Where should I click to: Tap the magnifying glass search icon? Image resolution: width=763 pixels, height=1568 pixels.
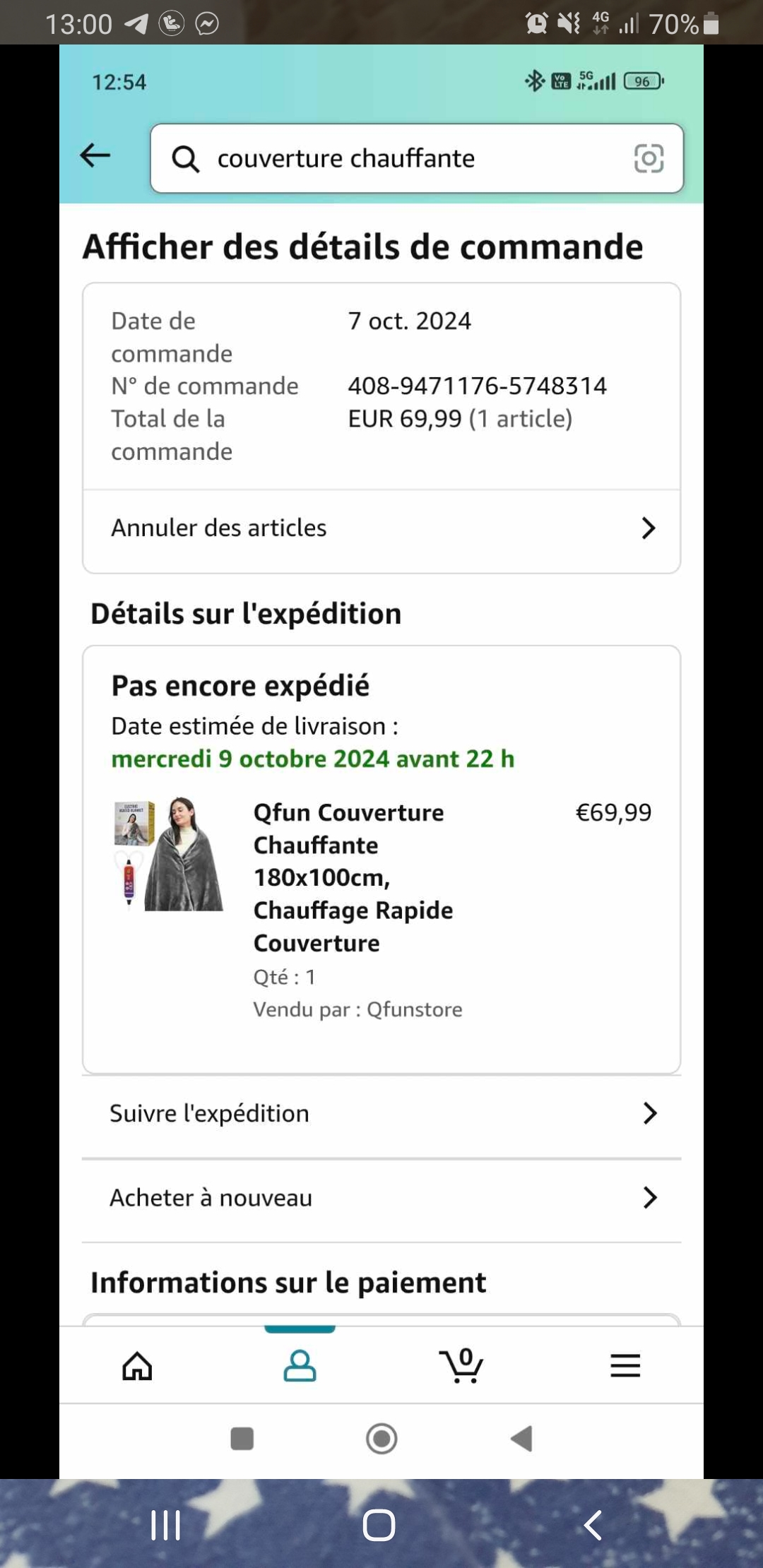[186, 159]
